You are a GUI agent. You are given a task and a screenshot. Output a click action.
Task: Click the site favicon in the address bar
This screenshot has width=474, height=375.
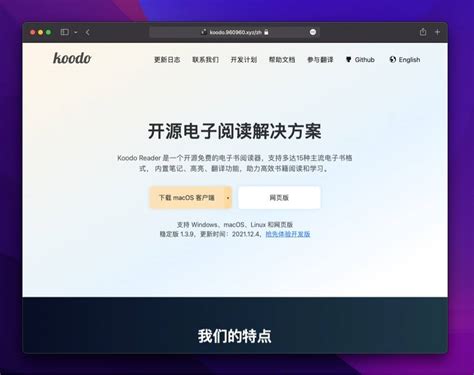tap(204, 32)
